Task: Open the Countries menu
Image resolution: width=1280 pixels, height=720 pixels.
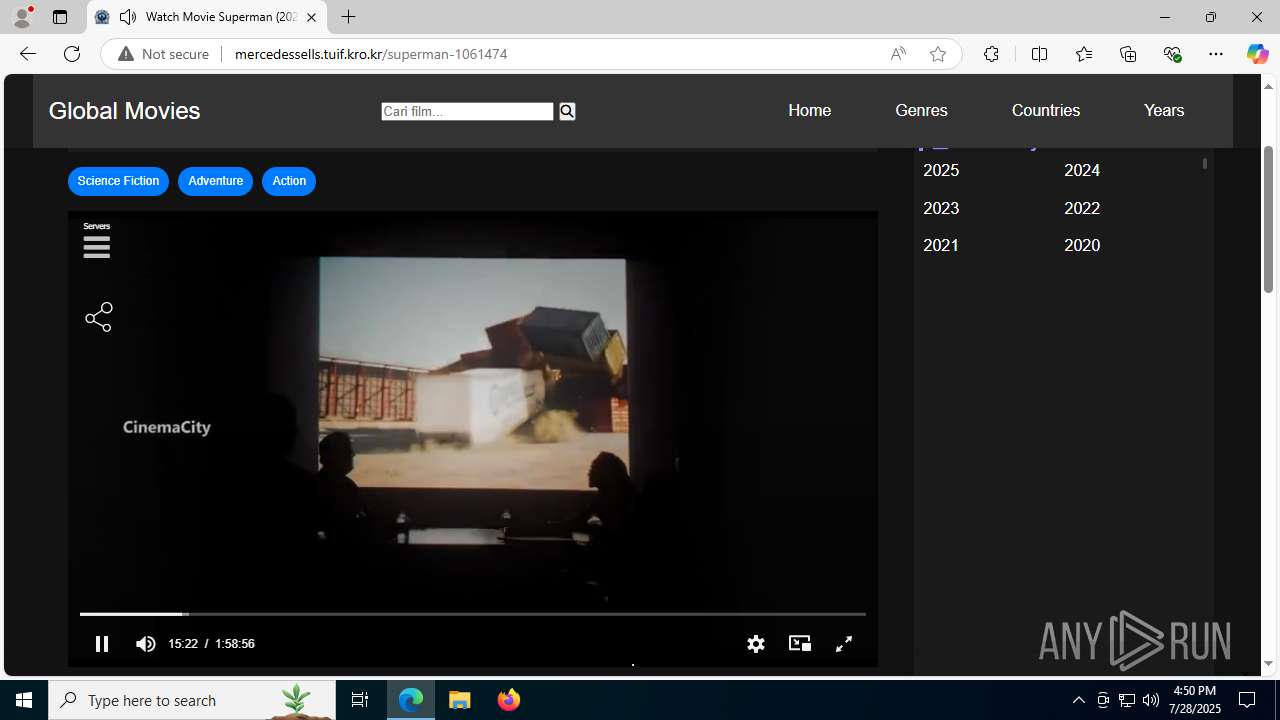Action: [x=1046, y=111]
